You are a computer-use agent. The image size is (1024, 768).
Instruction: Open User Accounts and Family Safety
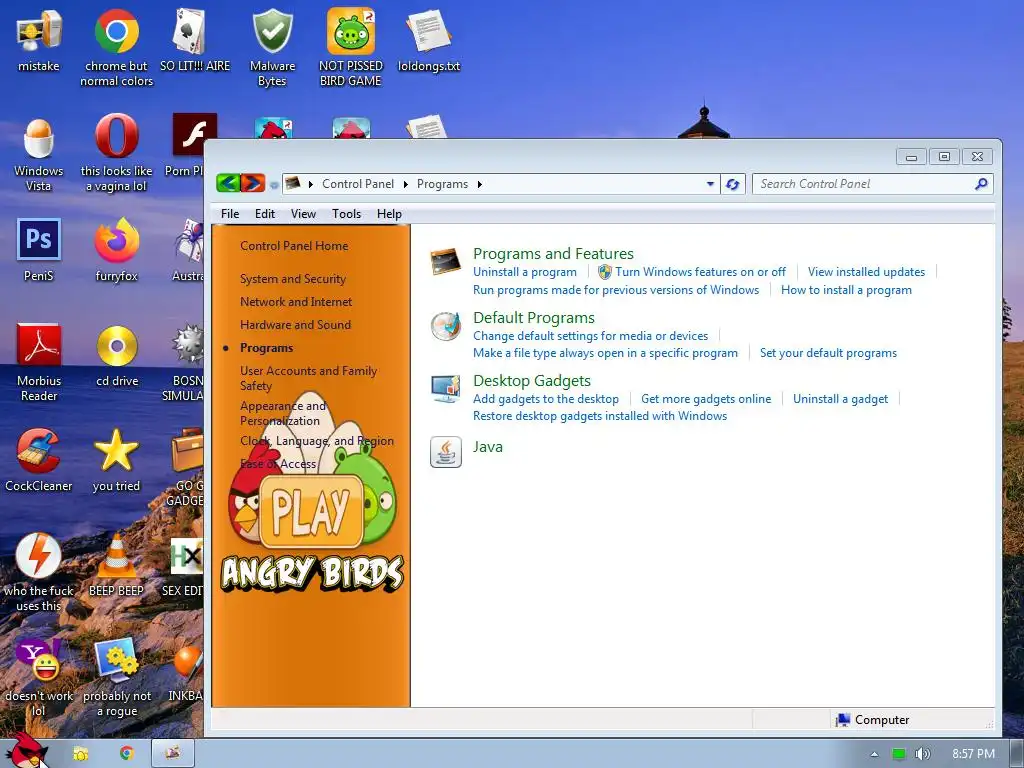(308, 378)
